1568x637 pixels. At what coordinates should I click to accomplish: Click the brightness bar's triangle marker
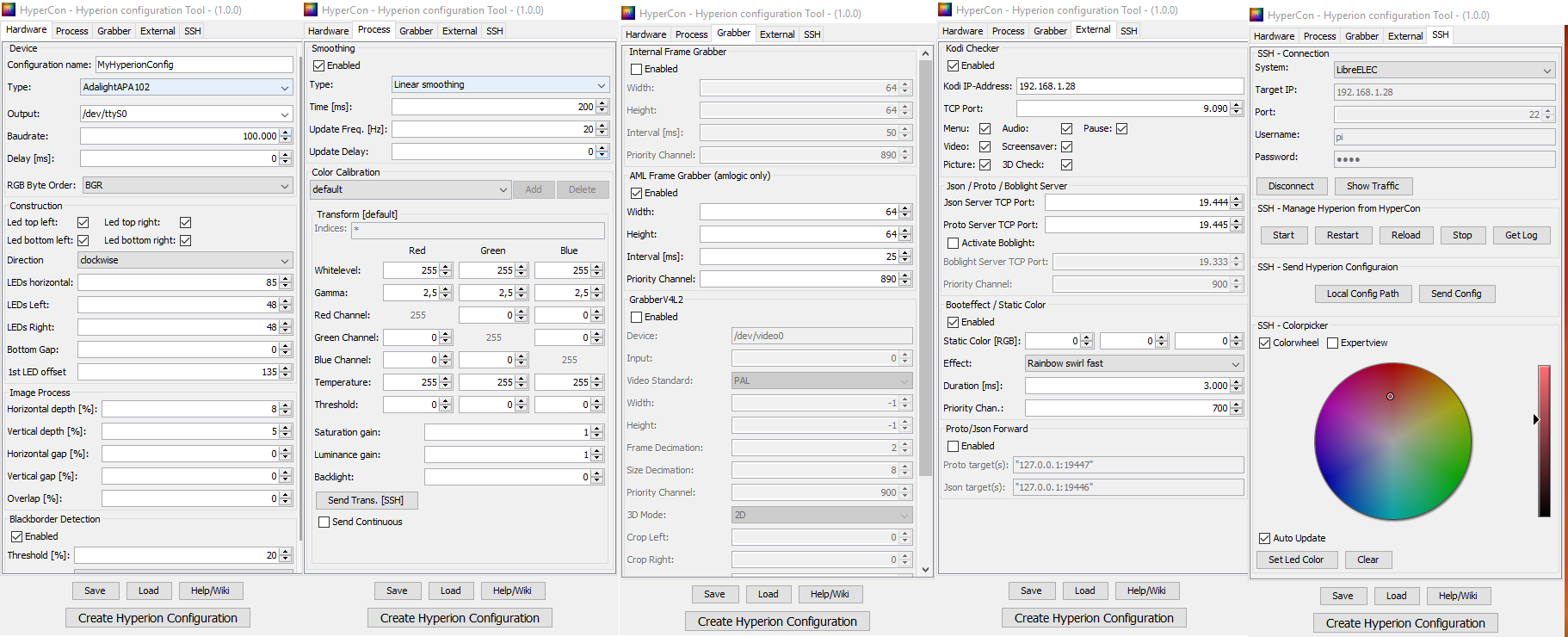pos(1536,420)
